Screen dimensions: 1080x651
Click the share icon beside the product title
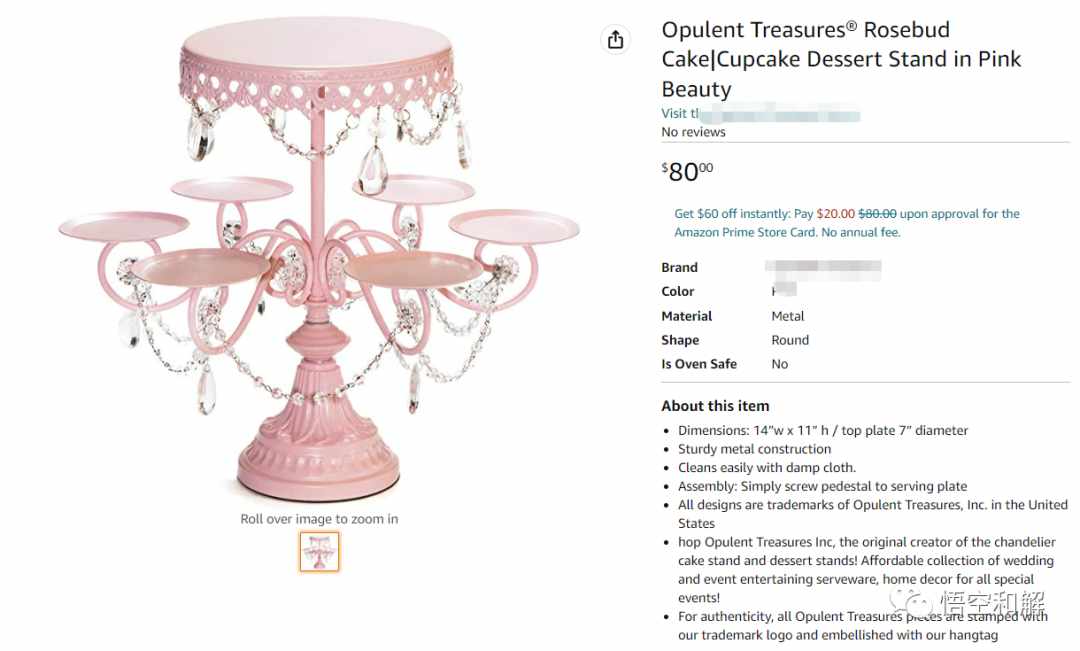[x=615, y=39]
